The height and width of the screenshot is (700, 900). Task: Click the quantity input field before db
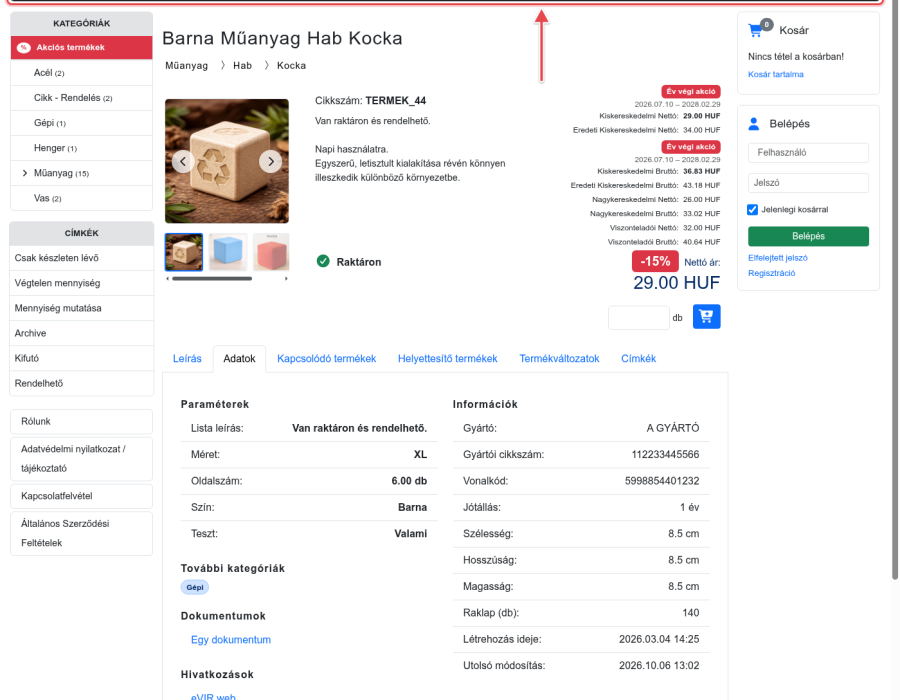(x=639, y=318)
